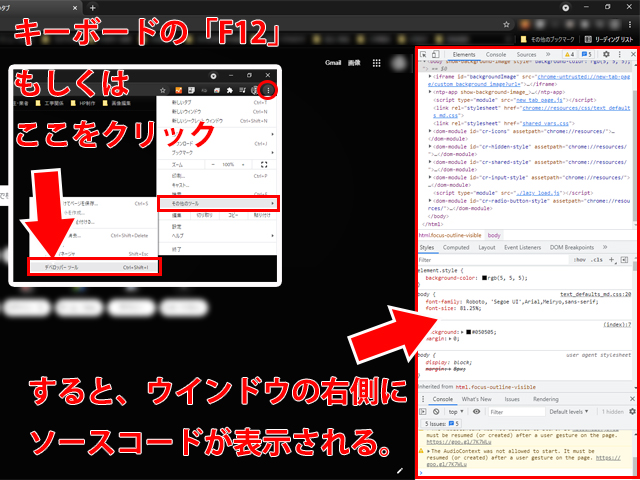Open the text_defaults_md.css:20 source link

pyautogui.click(x=596, y=294)
